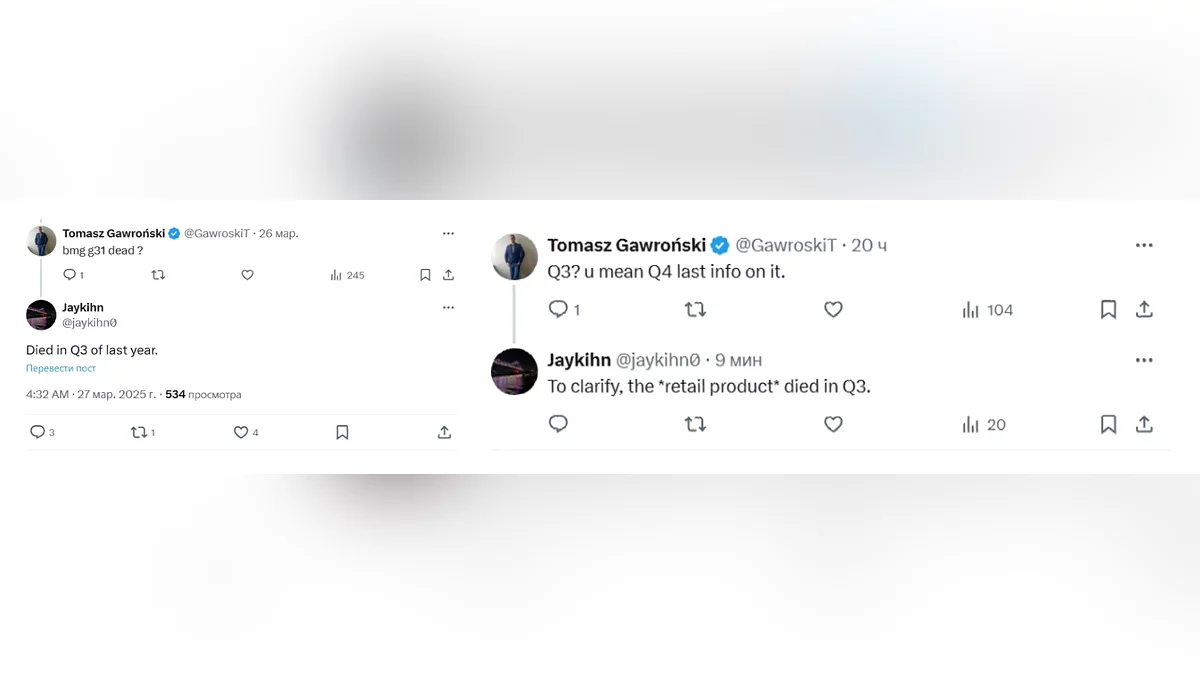
Task: Open the @GawroskiT handle in the right tweet
Action: tap(788, 245)
